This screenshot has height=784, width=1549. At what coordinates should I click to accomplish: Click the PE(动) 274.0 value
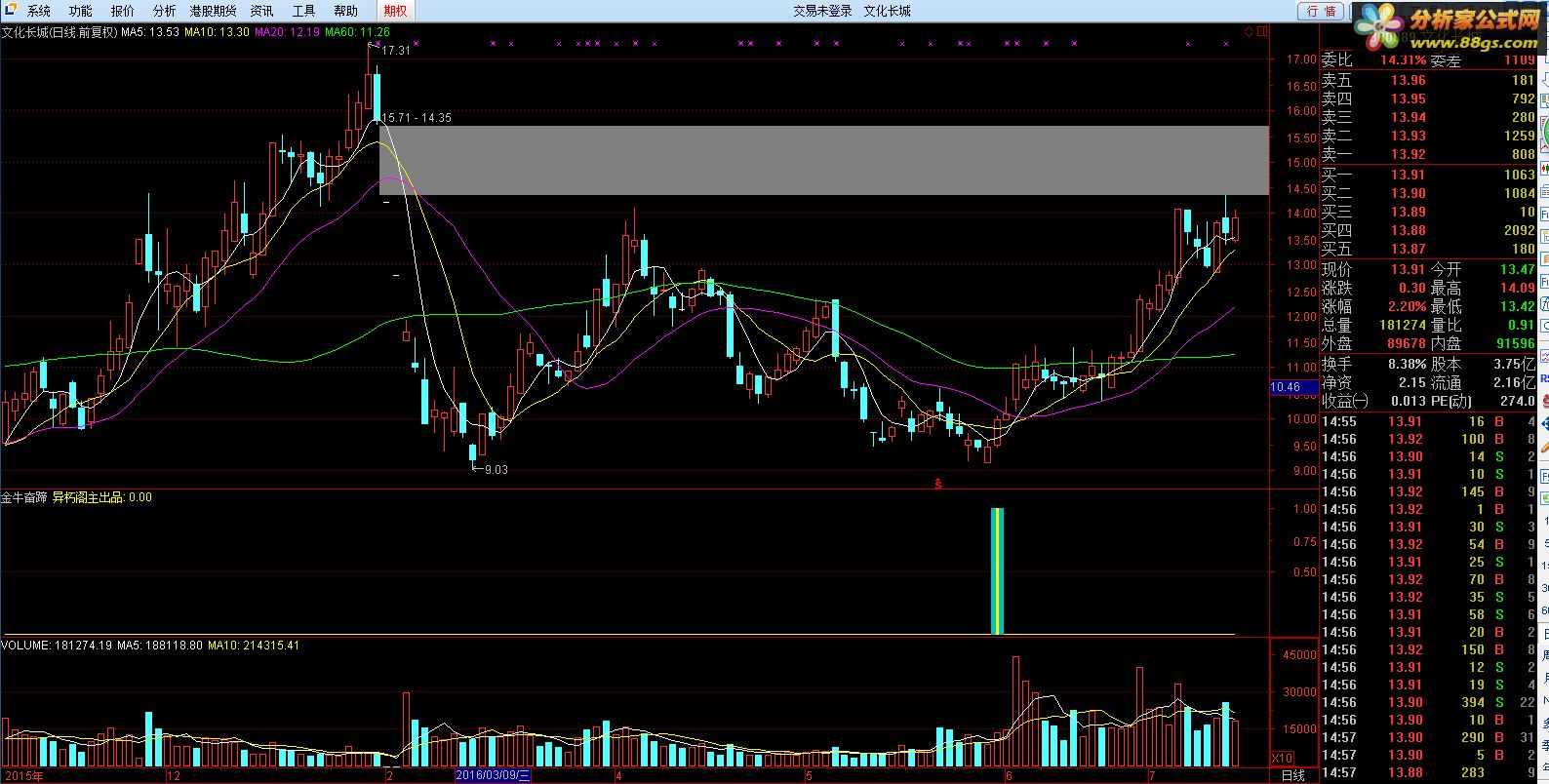(x=1518, y=401)
